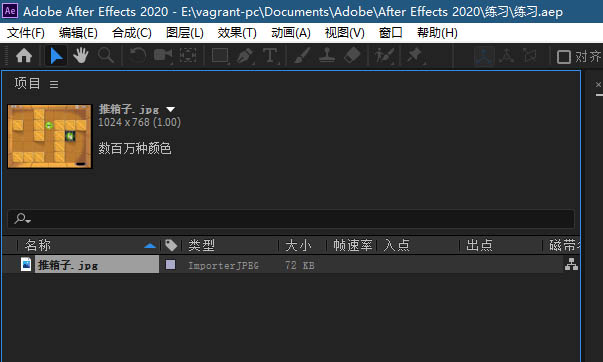This screenshot has width=603, height=362.
Task: Open the 帮助(H) menu
Action: pyautogui.click(x=437, y=33)
